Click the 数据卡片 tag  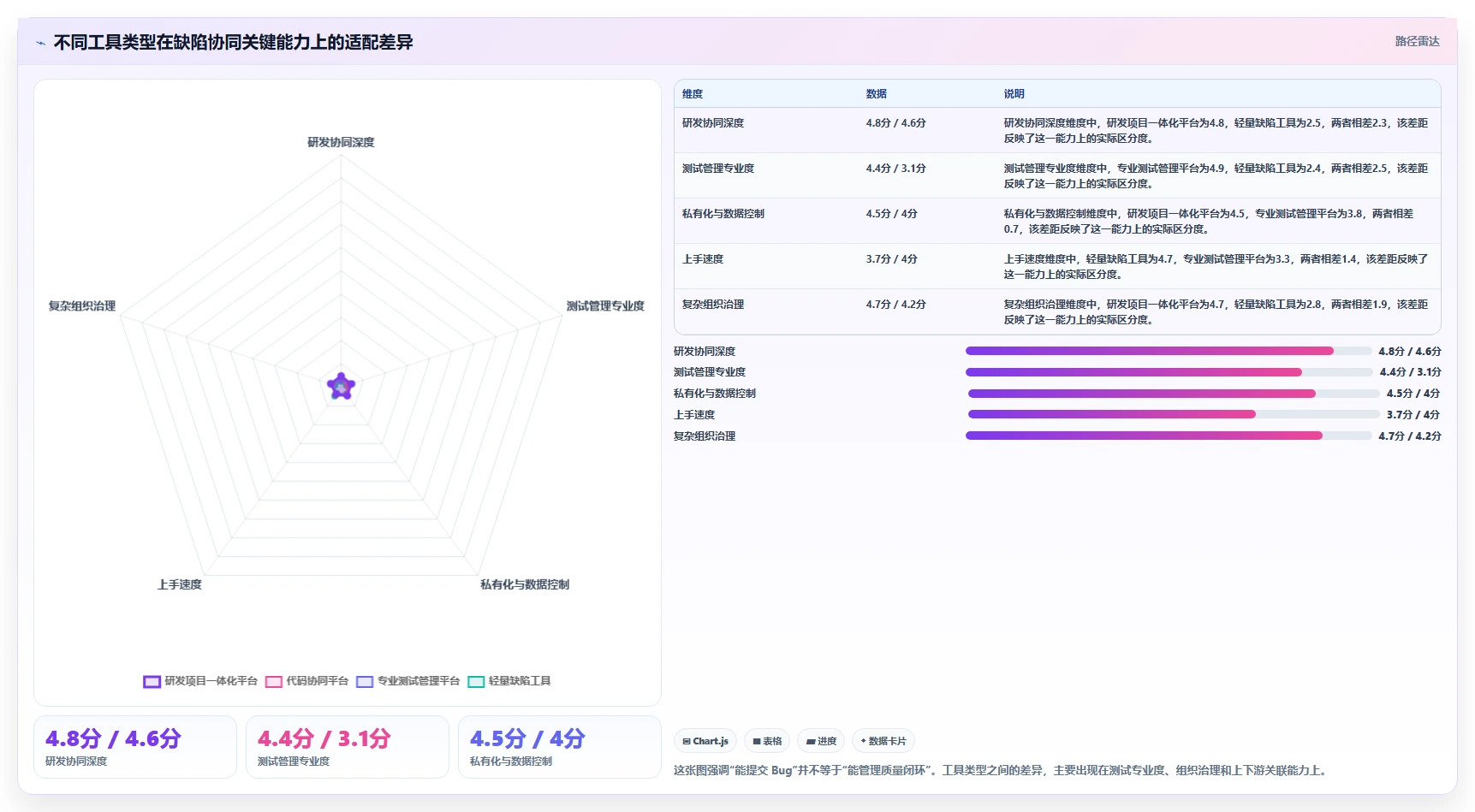pyautogui.click(x=883, y=741)
